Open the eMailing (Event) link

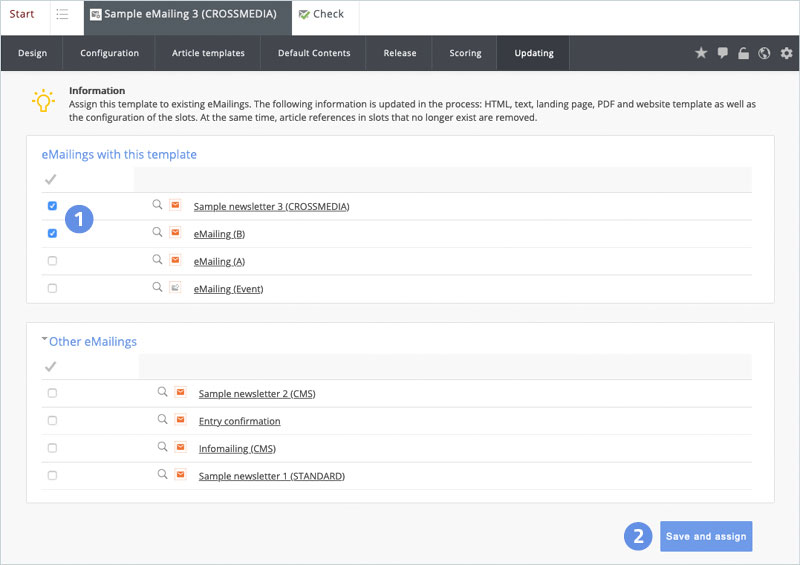(227, 289)
